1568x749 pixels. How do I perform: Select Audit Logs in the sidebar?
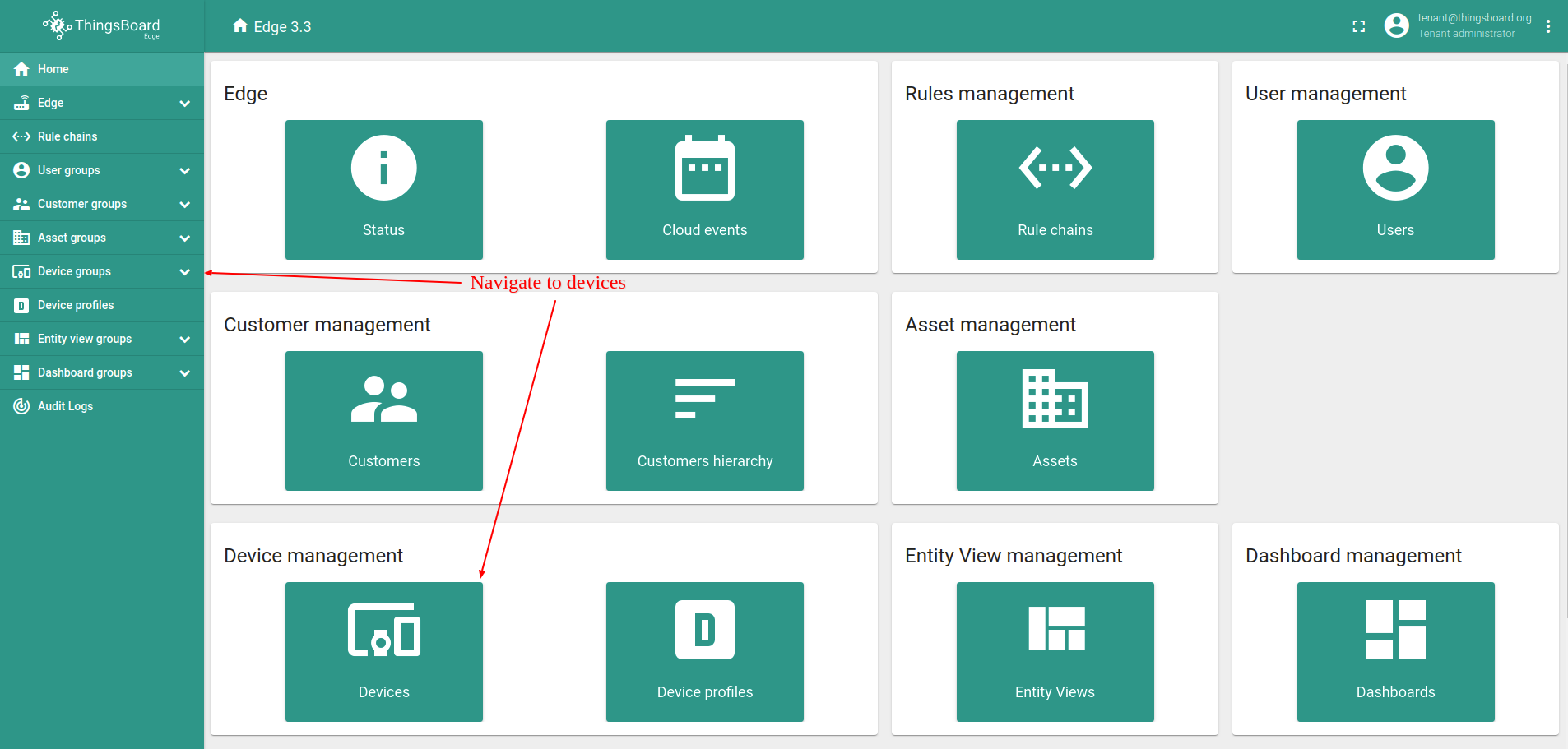(65, 406)
